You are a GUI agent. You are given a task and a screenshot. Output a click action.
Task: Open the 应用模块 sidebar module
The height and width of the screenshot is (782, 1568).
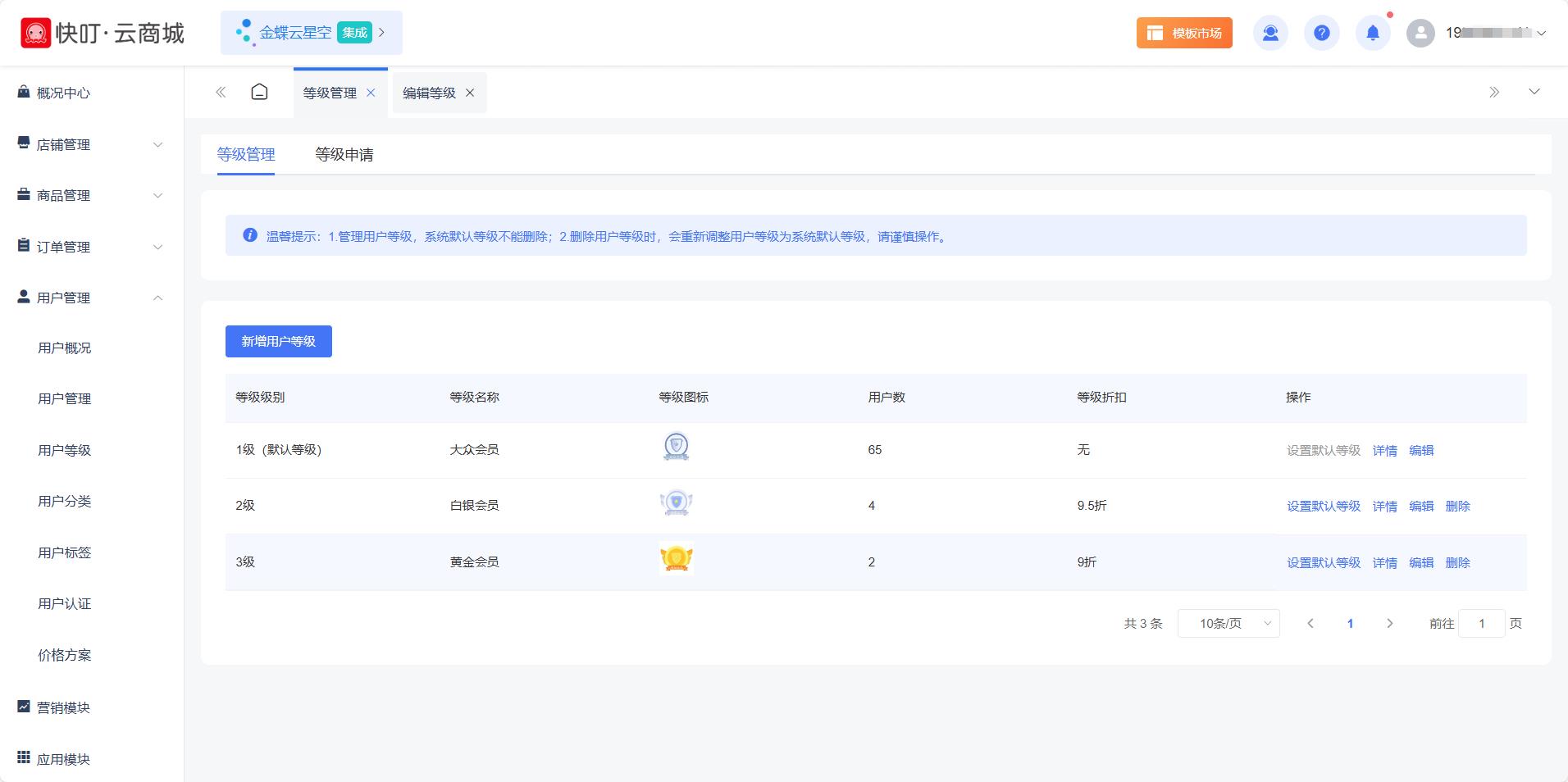coord(62,758)
